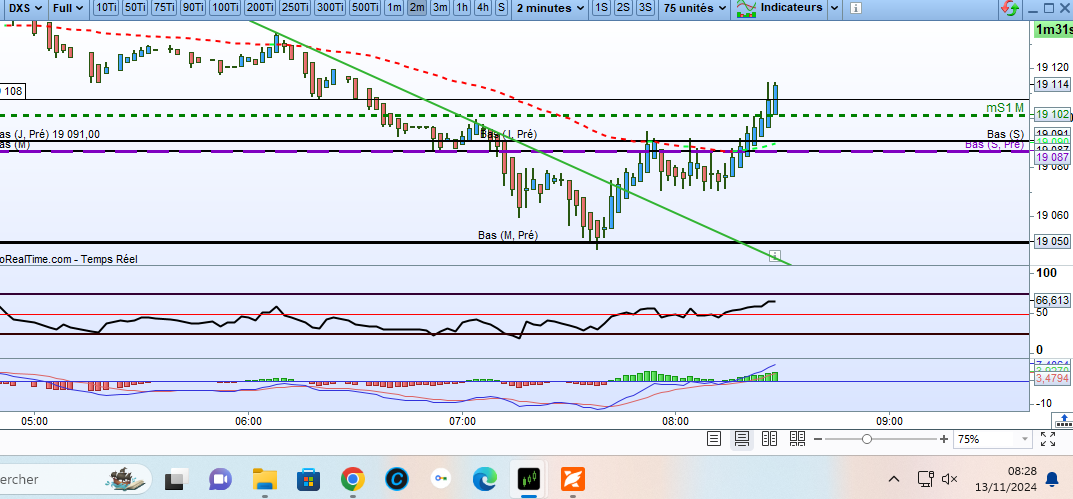Select the 250Ti tick timeframe
The width and height of the screenshot is (1073, 499).
[295, 8]
